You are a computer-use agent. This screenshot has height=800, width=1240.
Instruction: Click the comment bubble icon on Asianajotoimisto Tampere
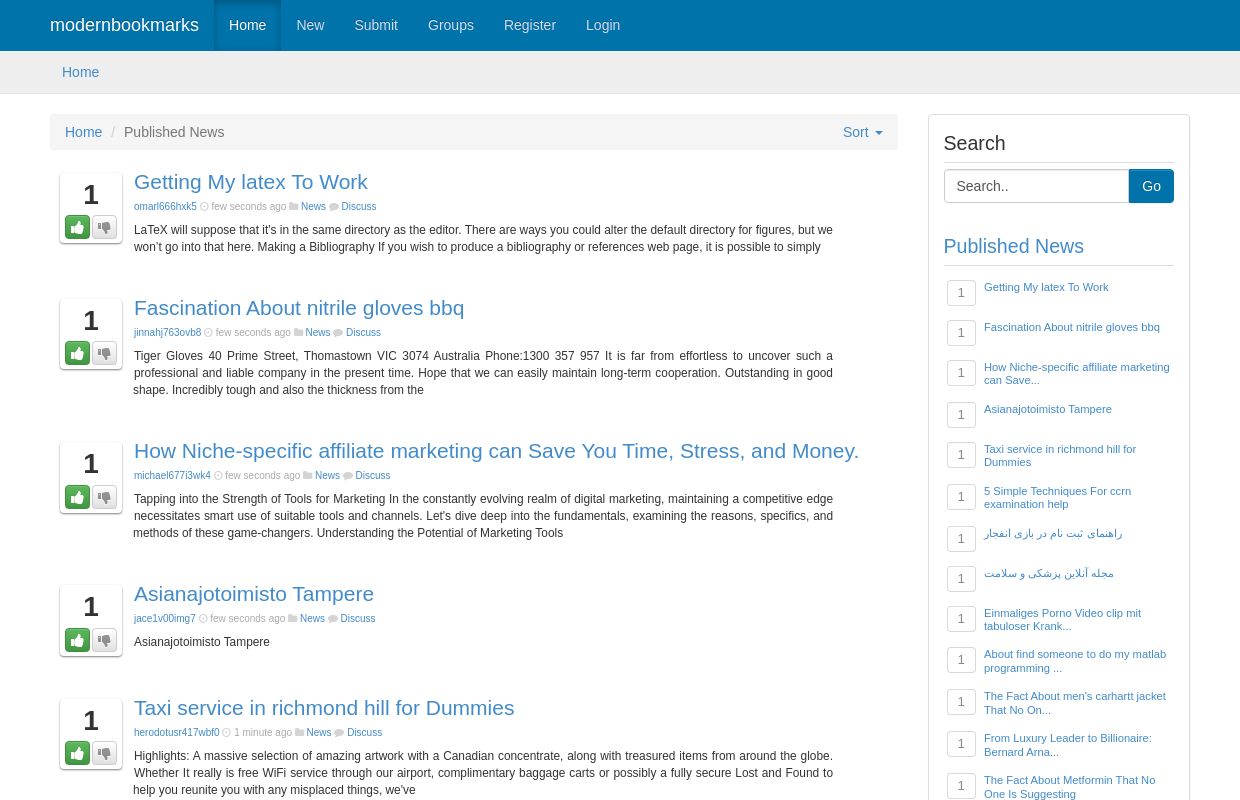[333, 618]
